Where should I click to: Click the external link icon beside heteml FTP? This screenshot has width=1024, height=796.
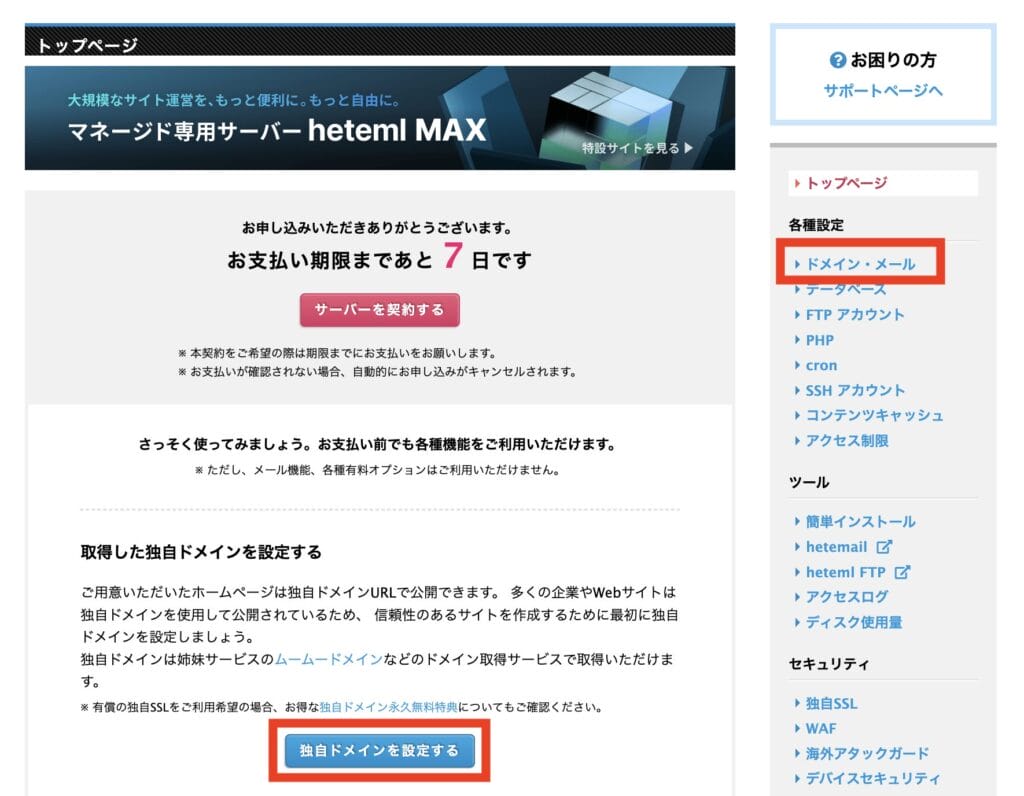pos(902,572)
